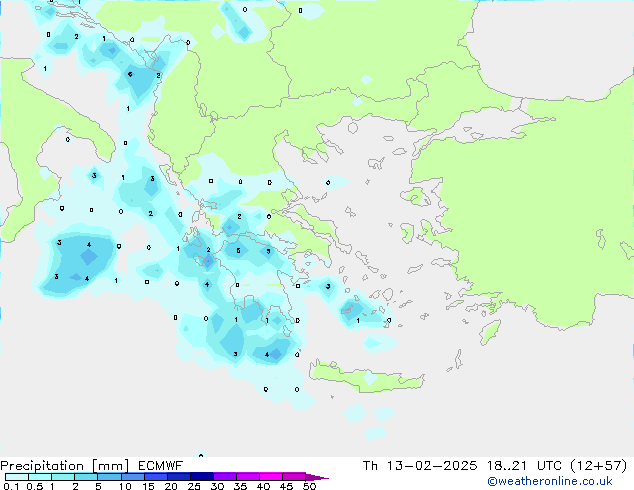Click the '10' legend scale value
Screen dimensions: 634x490
point(125,486)
